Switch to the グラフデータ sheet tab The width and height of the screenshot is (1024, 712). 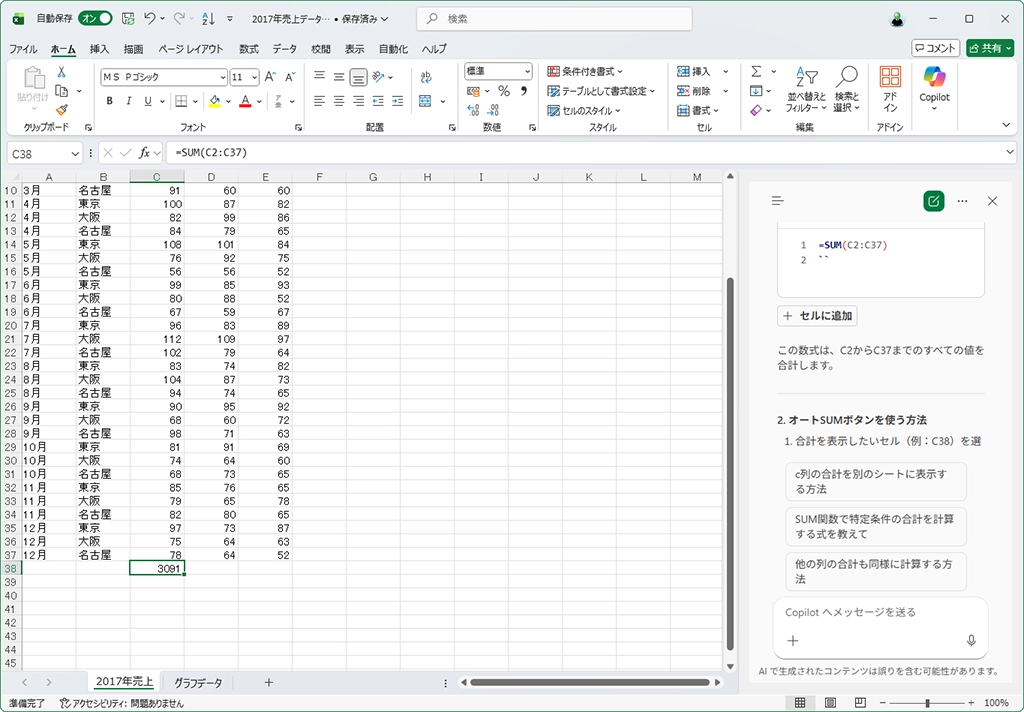pos(198,682)
